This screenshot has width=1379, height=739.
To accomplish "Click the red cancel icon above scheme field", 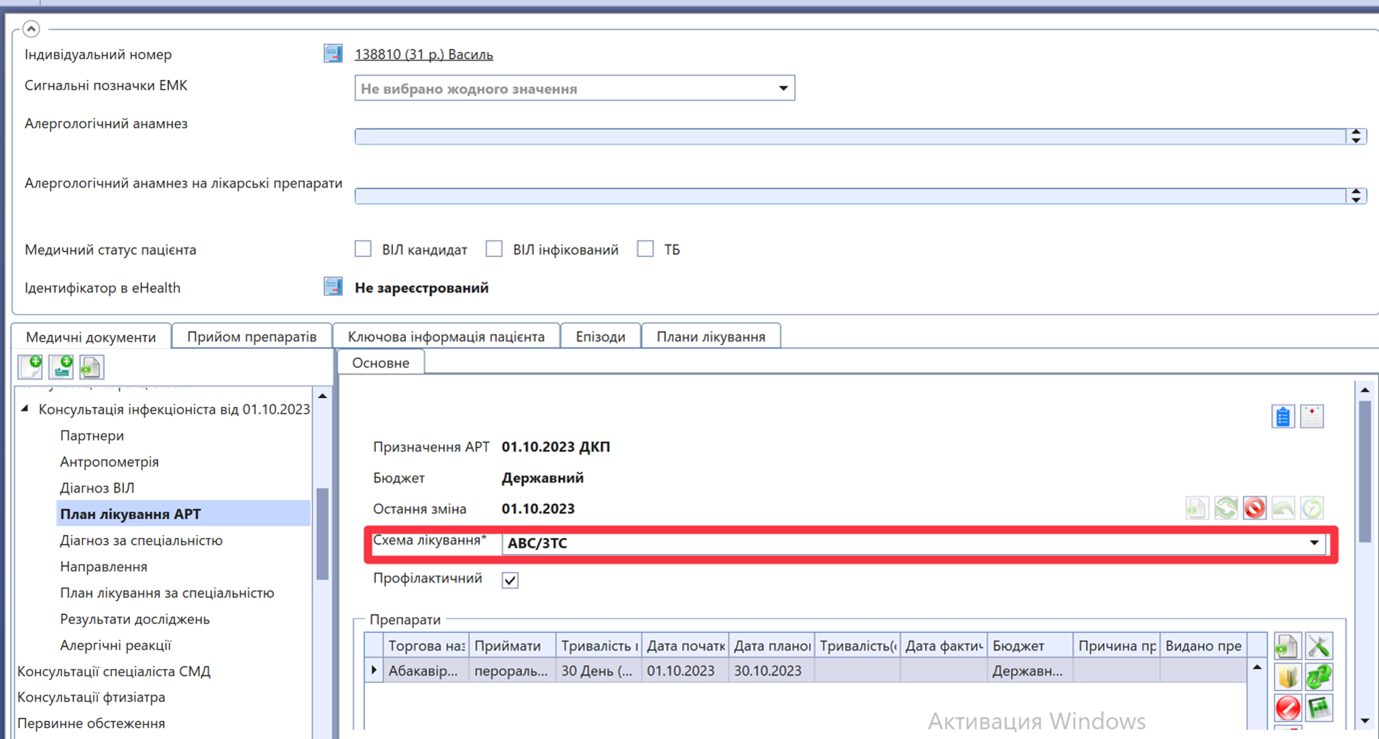I will click(1255, 509).
